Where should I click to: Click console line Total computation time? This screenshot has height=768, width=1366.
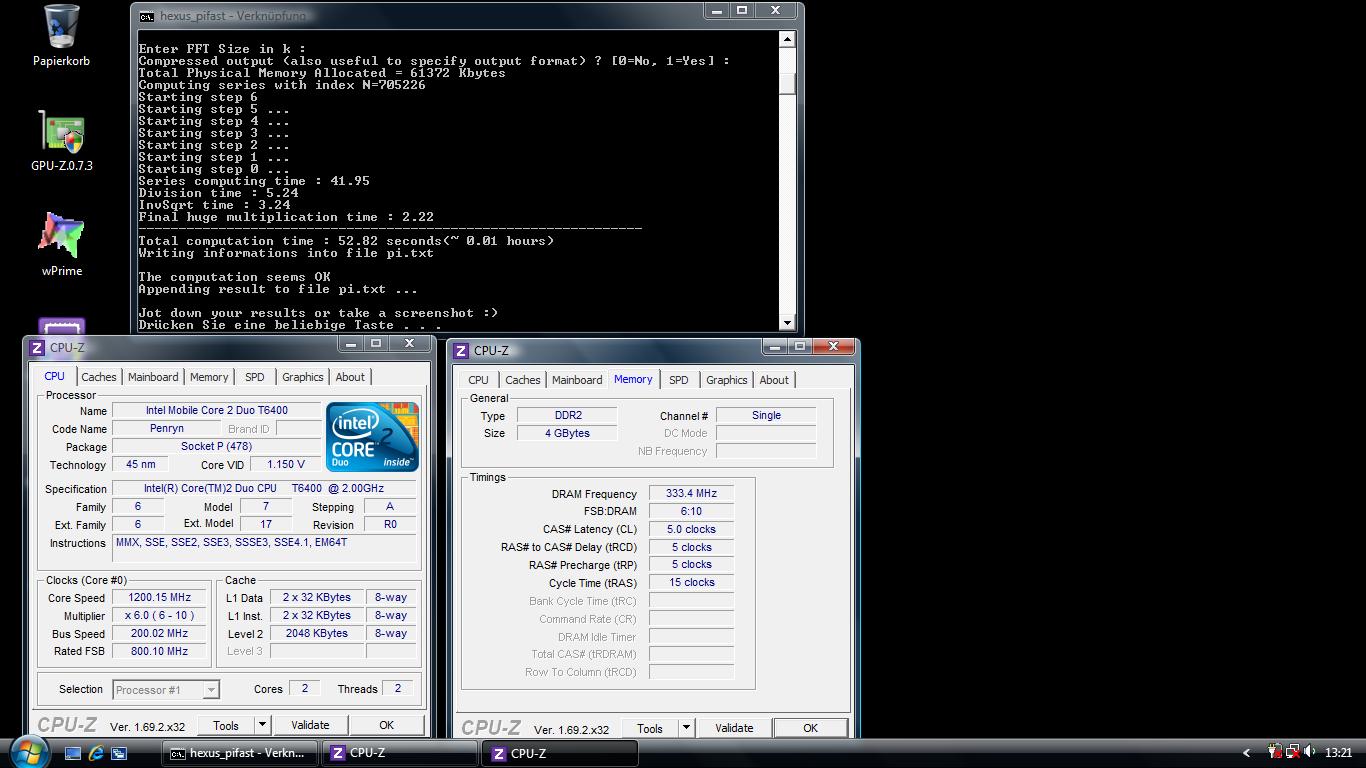(x=346, y=241)
